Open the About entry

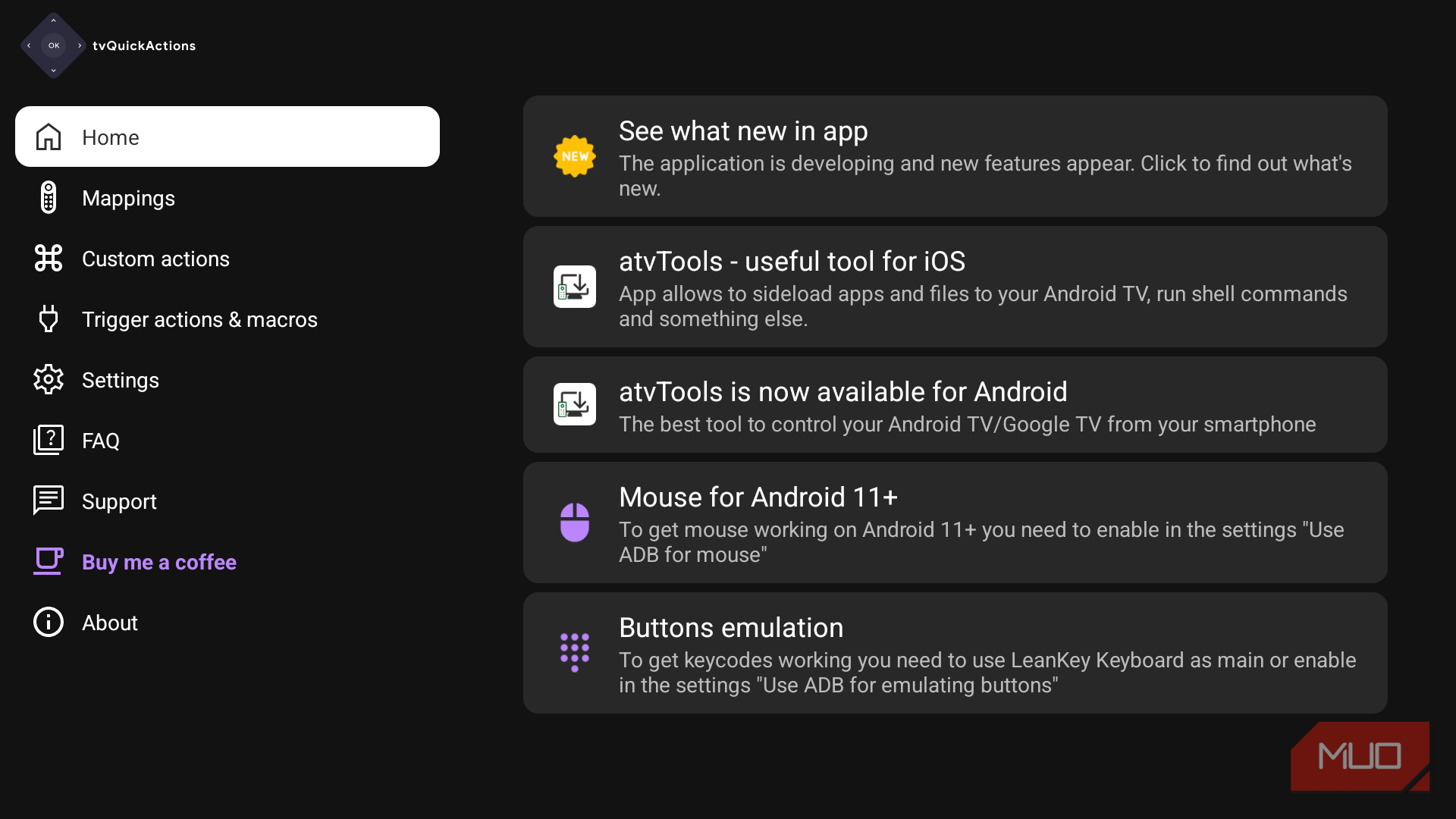click(x=227, y=623)
